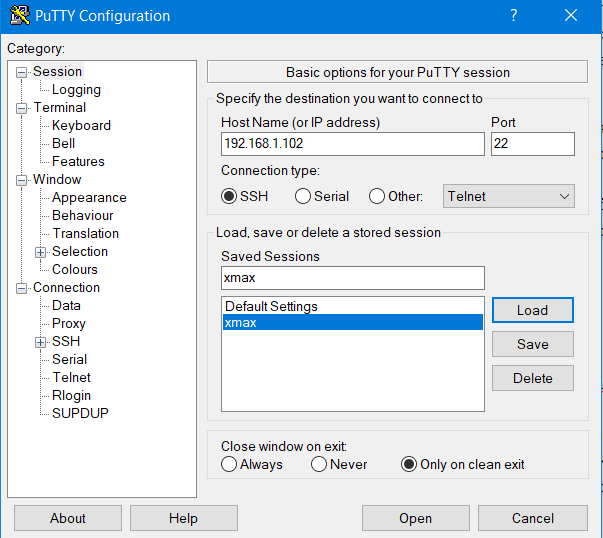
Task: Set close window on exit to Never
Action: point(319,464)
